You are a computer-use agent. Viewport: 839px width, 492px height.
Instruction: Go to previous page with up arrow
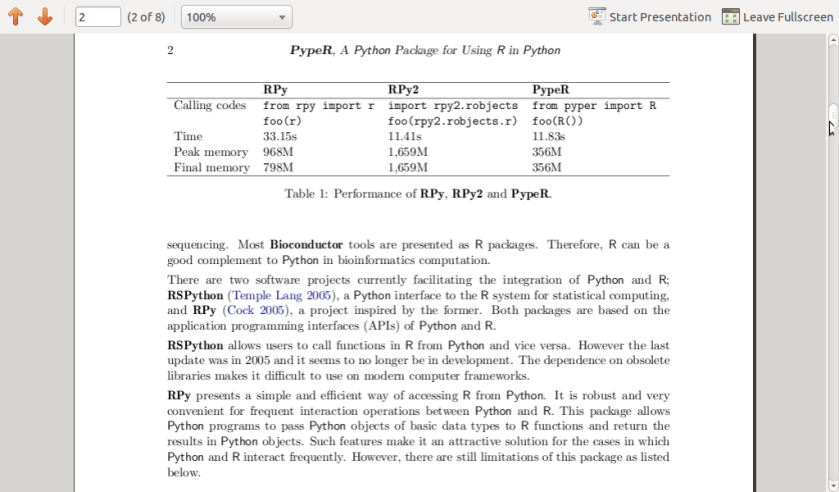coord(15,17)
